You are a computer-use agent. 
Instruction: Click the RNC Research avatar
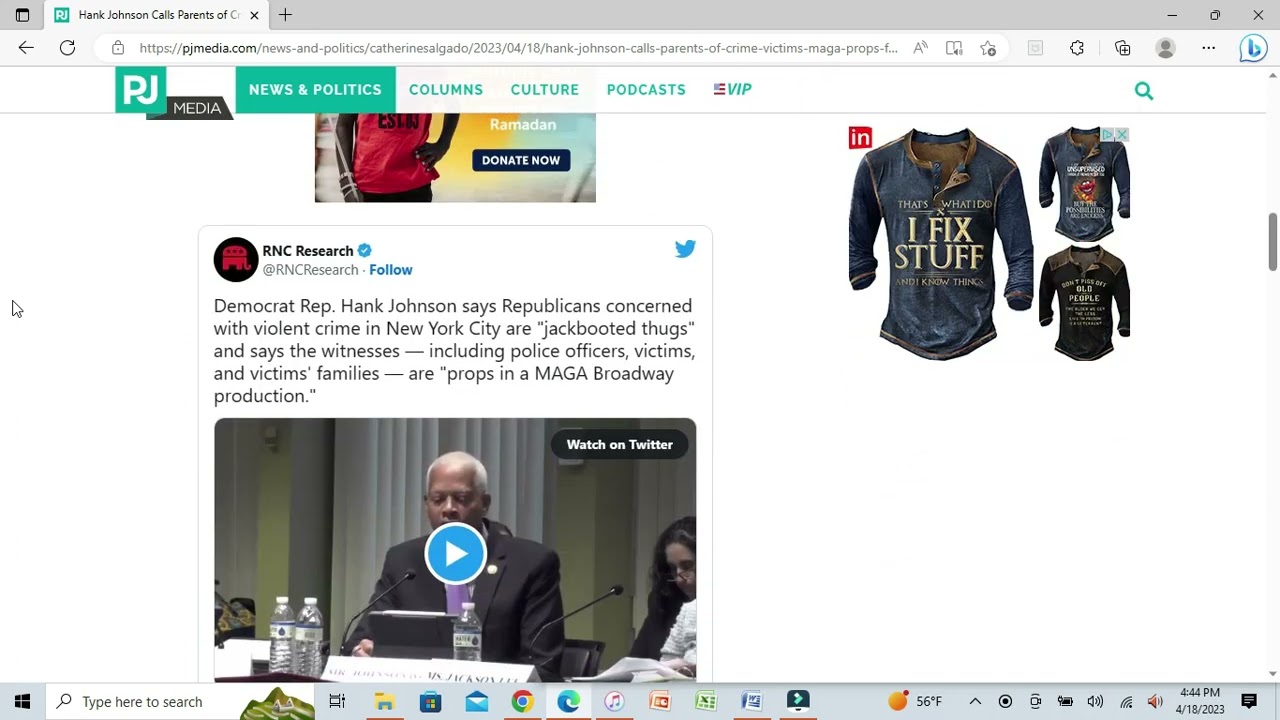236,260
